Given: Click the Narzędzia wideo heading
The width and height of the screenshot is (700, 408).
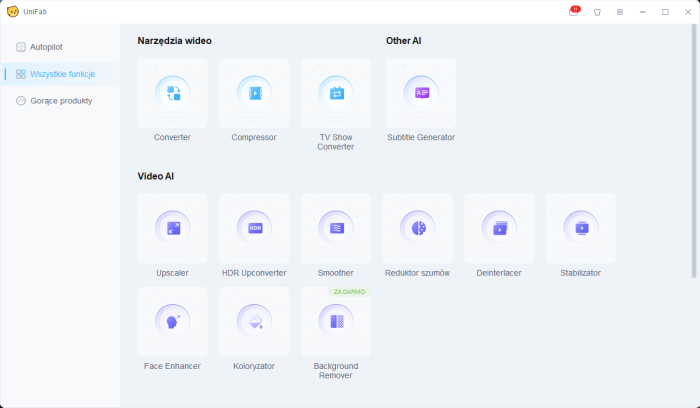Looking at the screenshot, I should 175,41.
